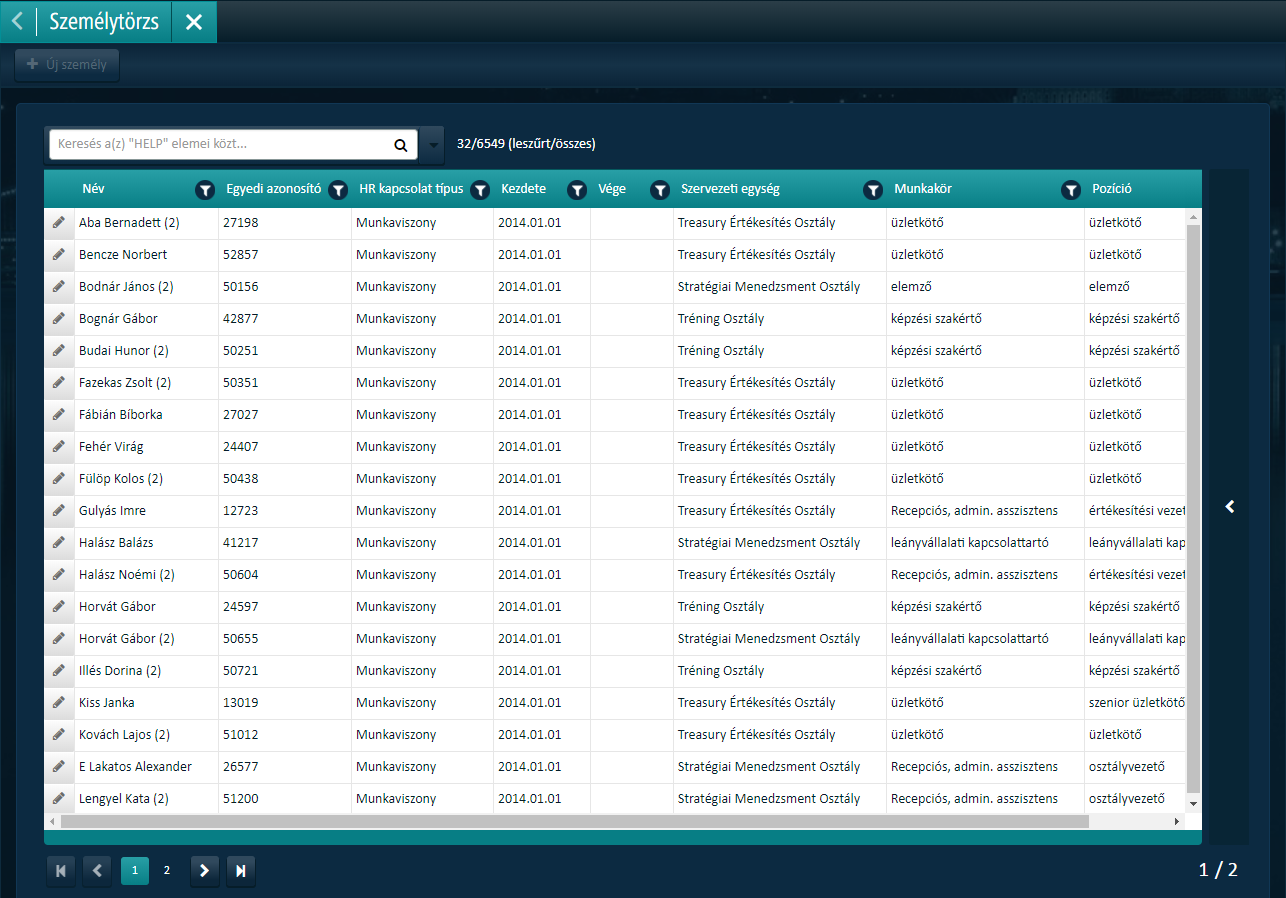This screenshot has height=898, width=1286.
Task: Filter the HR kapcsolat típus column
Action: tap(480, 189)
